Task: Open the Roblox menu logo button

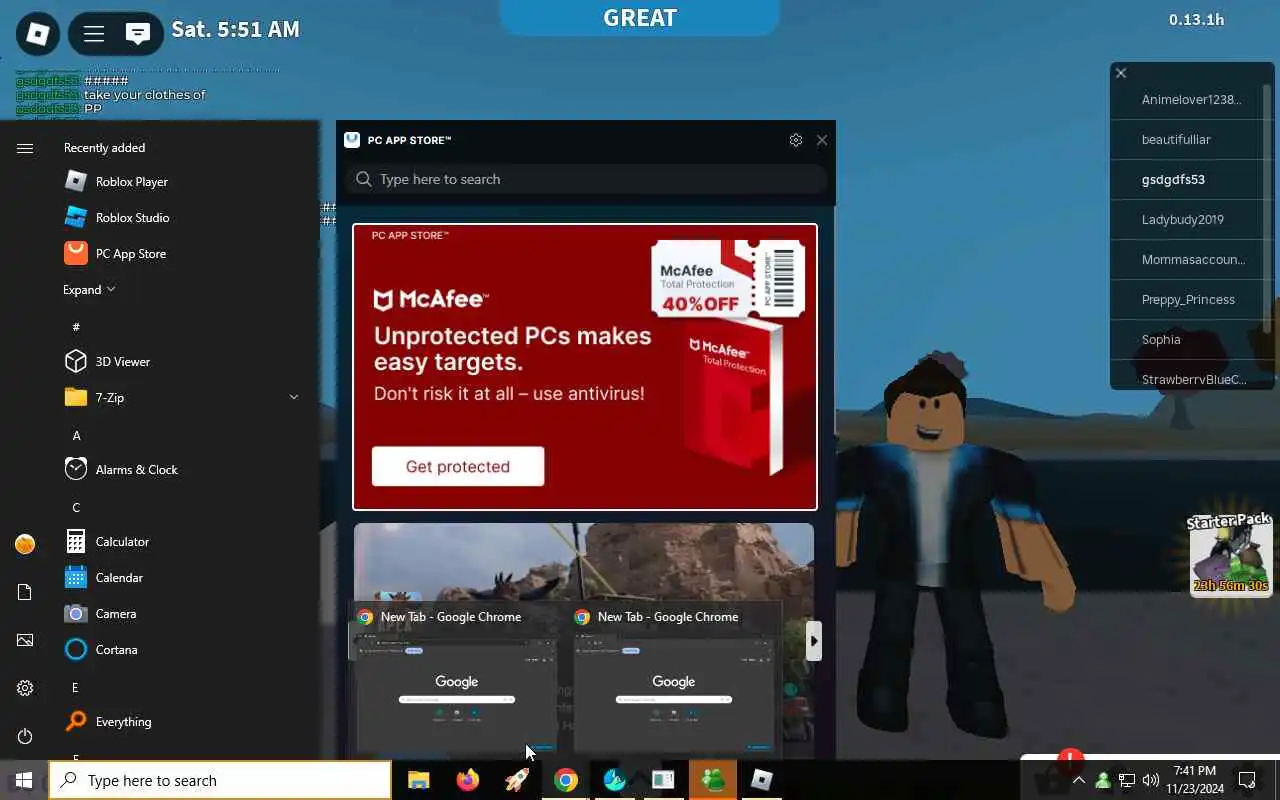Action: click(x=38, y=34)
